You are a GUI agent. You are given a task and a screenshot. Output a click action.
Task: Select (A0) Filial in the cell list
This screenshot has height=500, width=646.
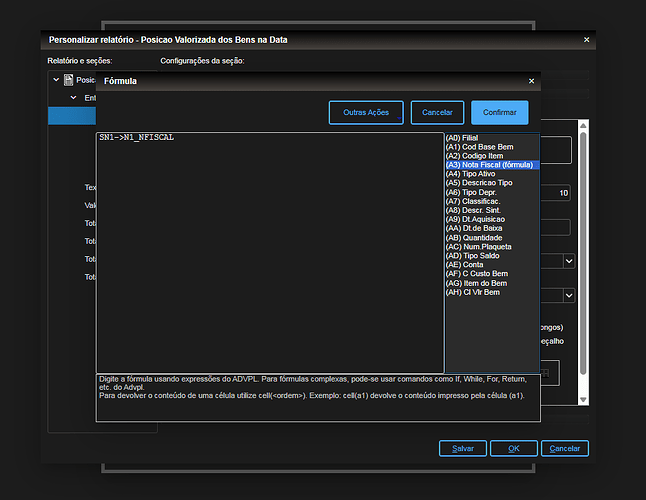click(x=492, y=138)
